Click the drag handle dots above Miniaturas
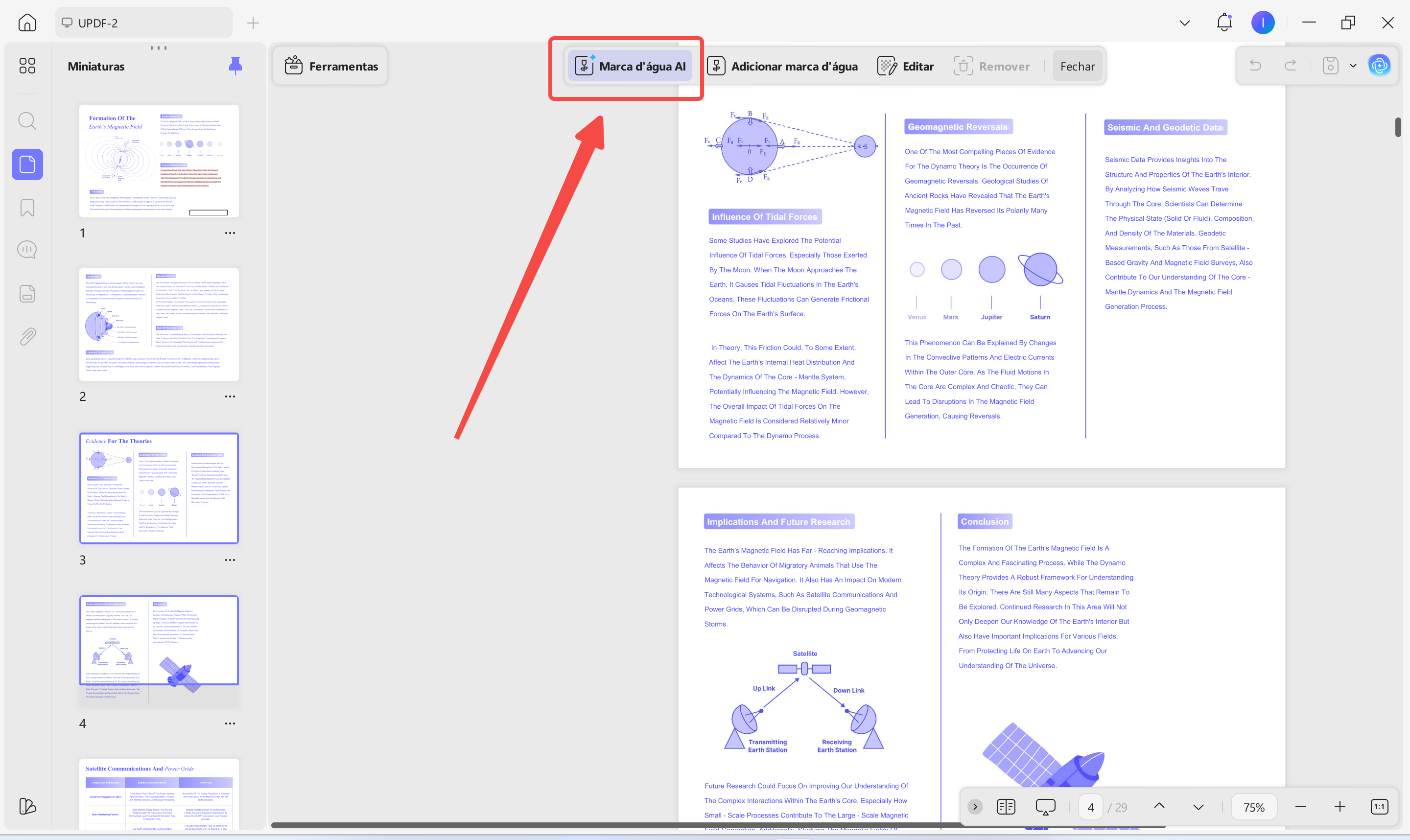The height and width of the screenshot is (840, 1410). pos(159,47)
